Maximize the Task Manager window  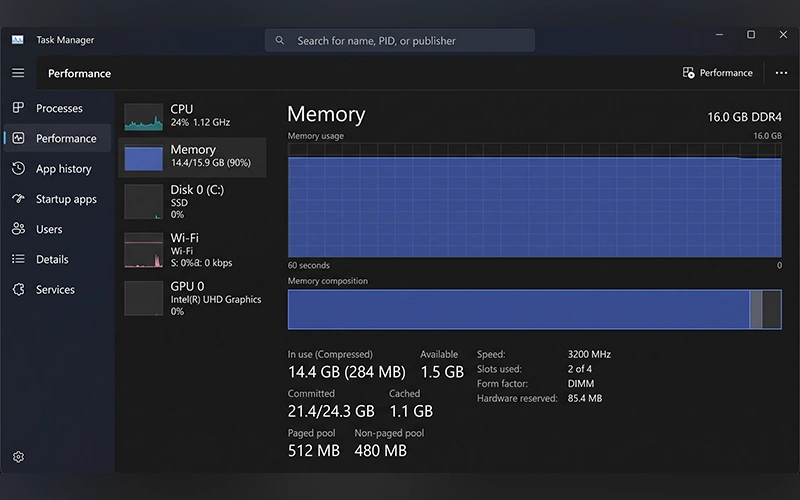tap(751, 35)
